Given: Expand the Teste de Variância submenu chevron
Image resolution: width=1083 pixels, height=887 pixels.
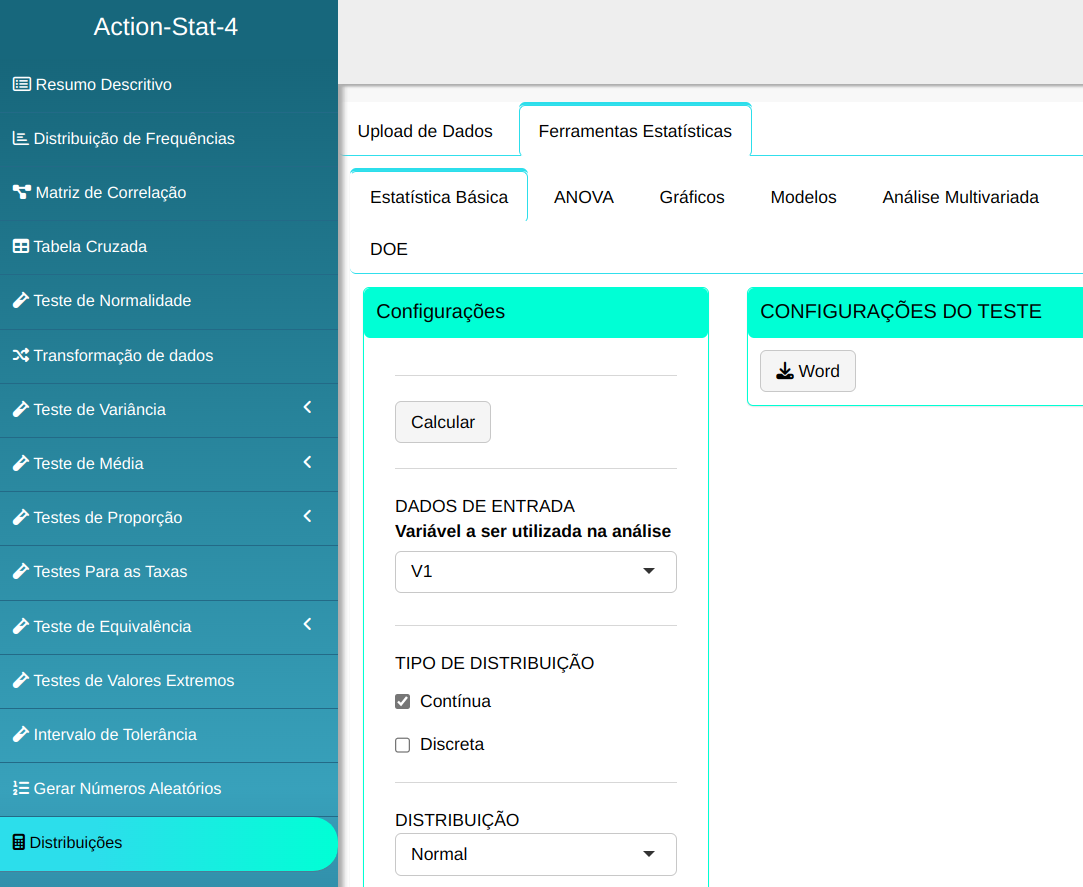Looking at the screenshot, I should click(307, 408).
